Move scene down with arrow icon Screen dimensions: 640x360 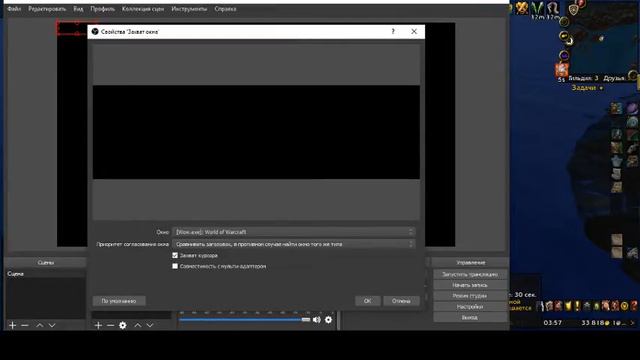point(52,325)
